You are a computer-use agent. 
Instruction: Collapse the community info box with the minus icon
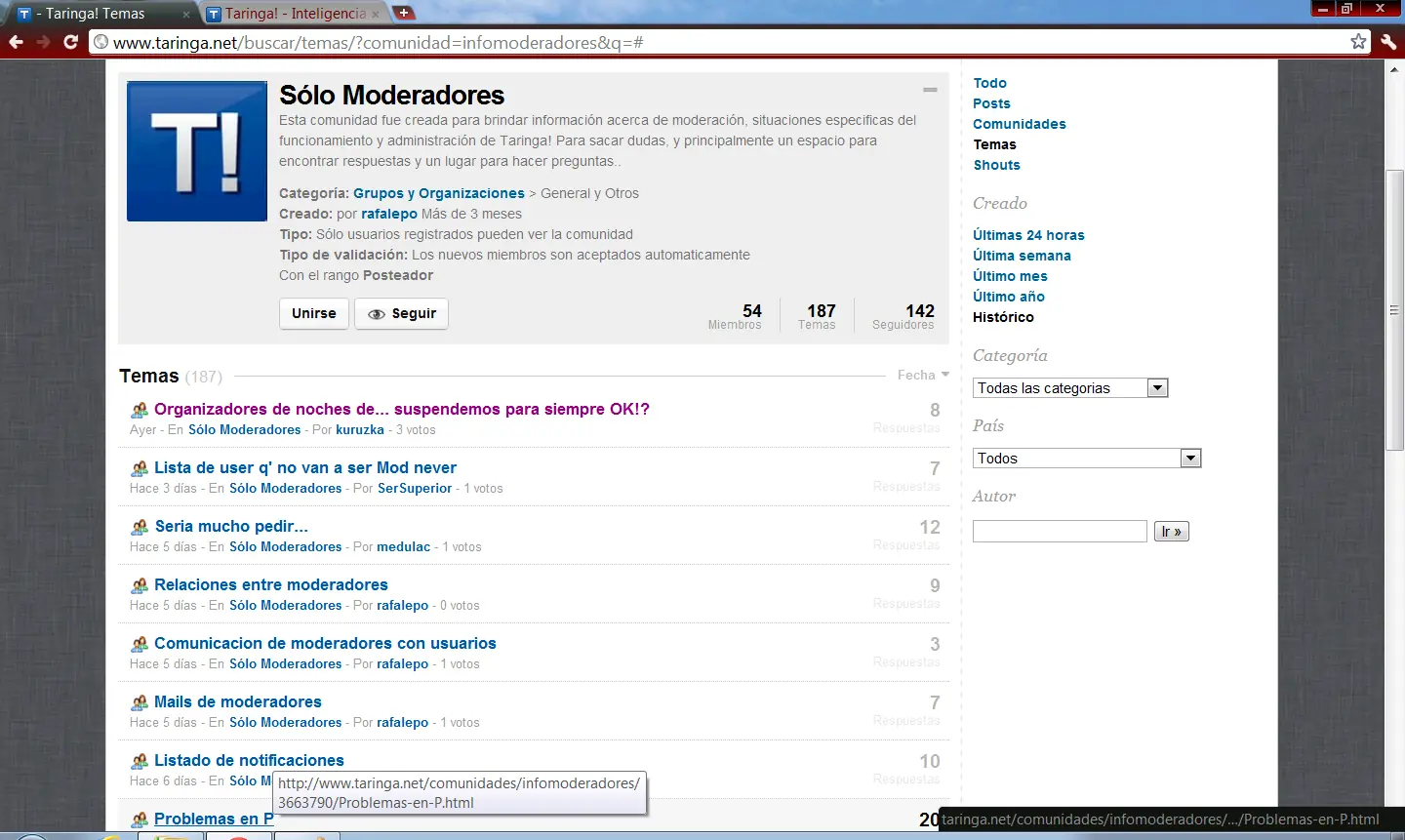930,90
